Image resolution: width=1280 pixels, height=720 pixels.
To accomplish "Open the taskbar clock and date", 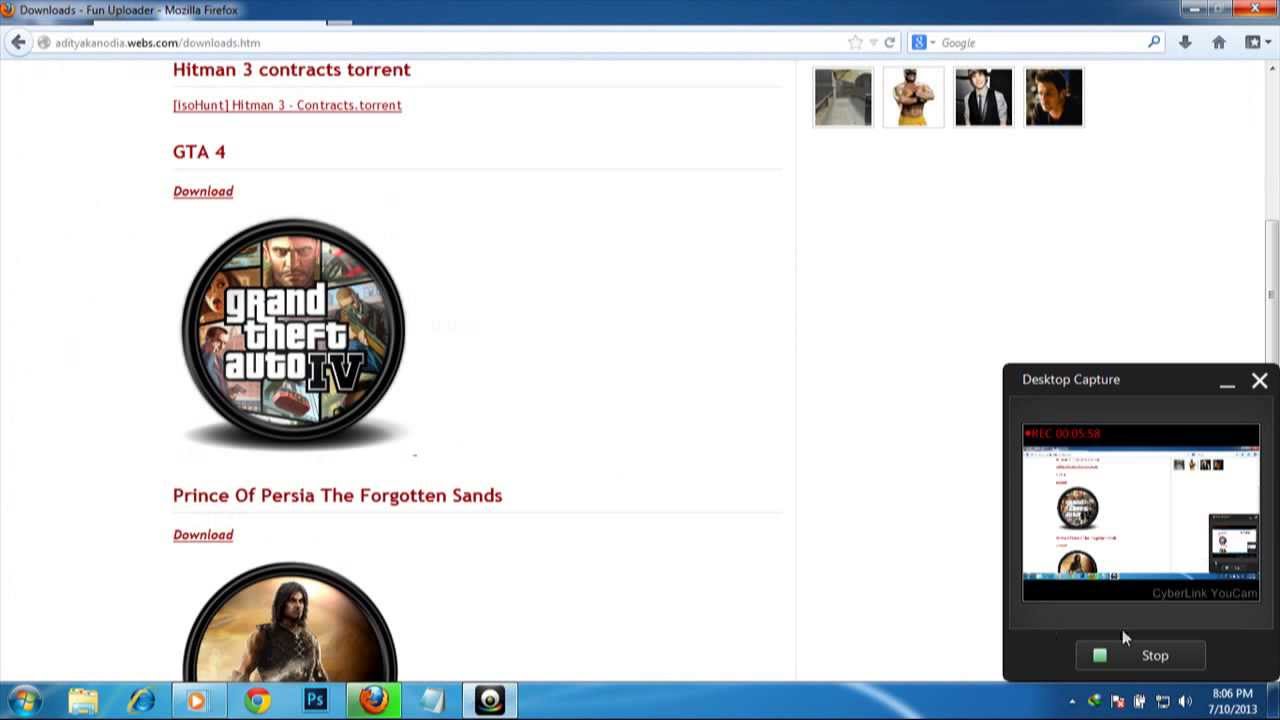I will coord(1232,701).
